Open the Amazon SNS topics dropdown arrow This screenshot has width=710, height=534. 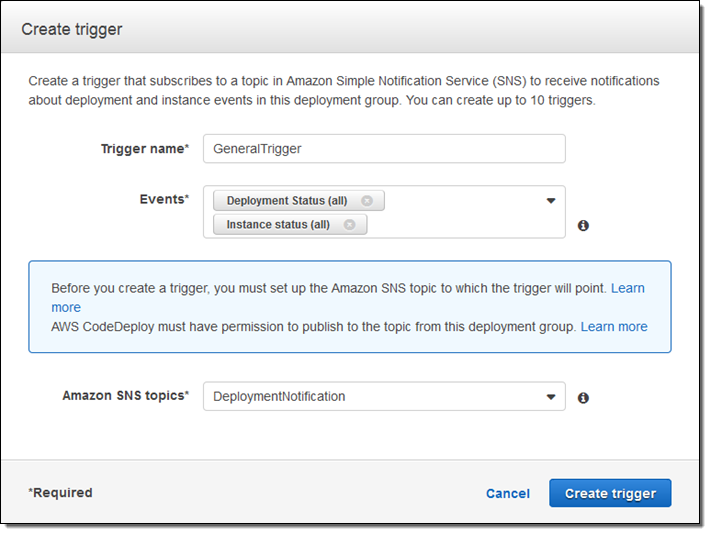550,397
